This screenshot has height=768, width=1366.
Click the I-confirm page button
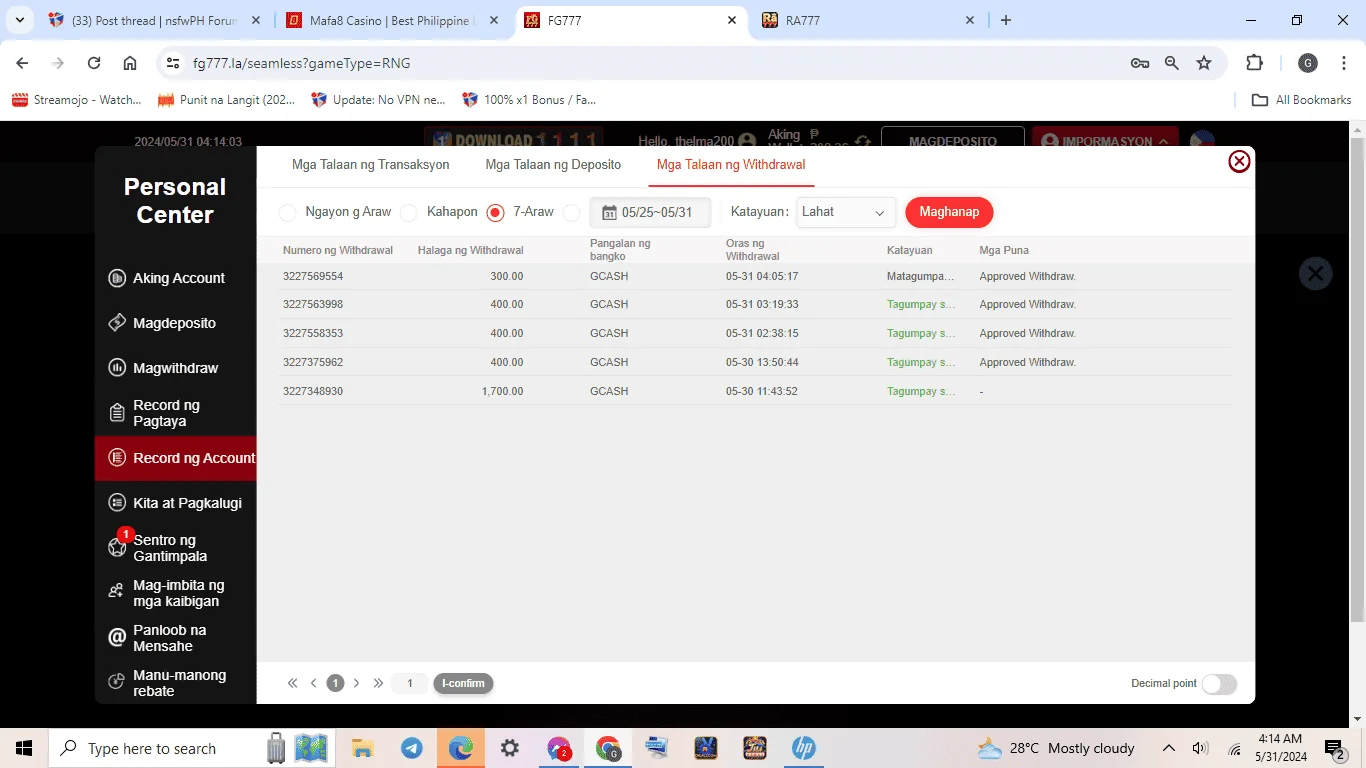click(x=463, y=683)
